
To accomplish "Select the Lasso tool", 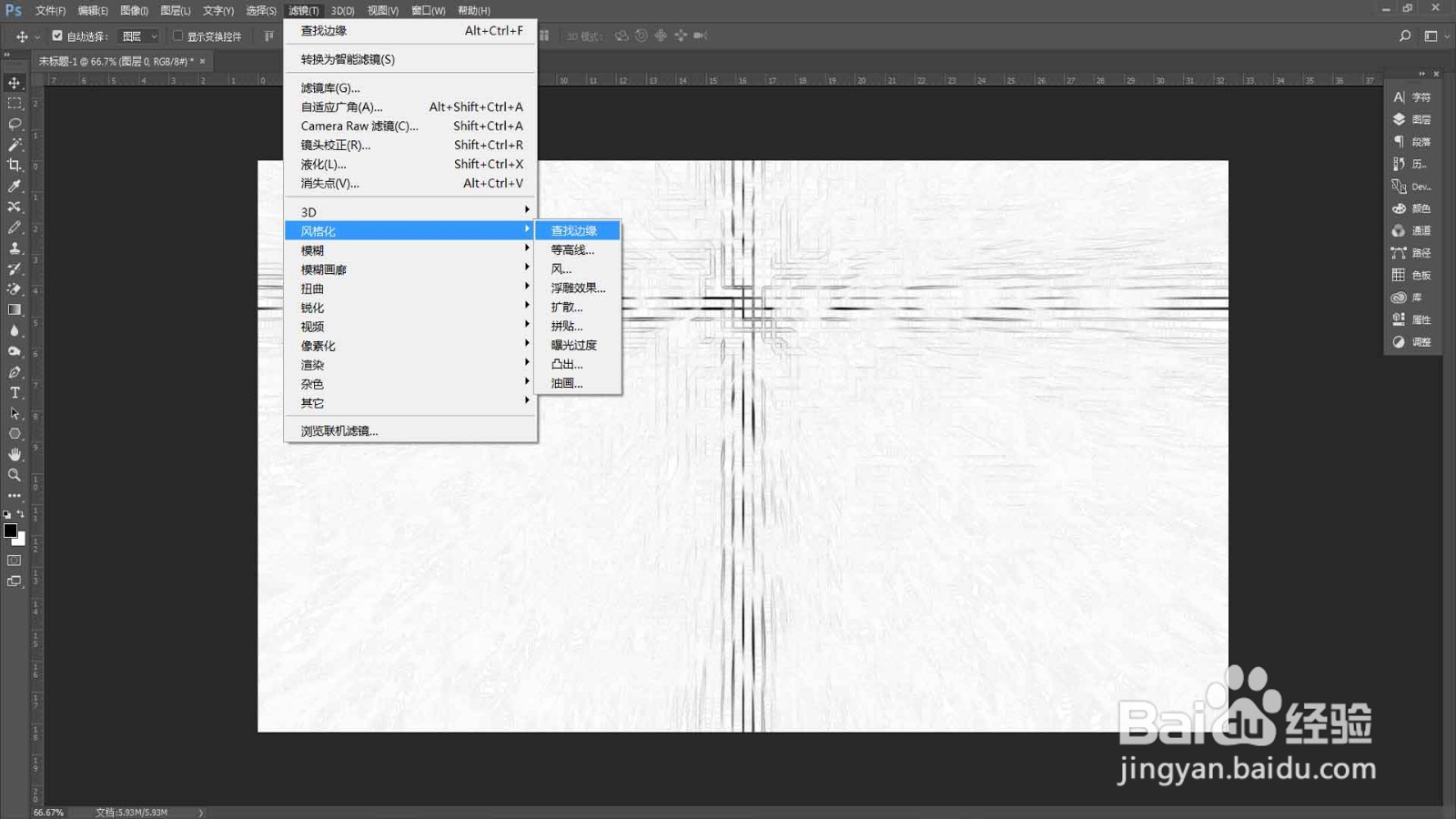I will pyautogui.click(x=15, y=124).
